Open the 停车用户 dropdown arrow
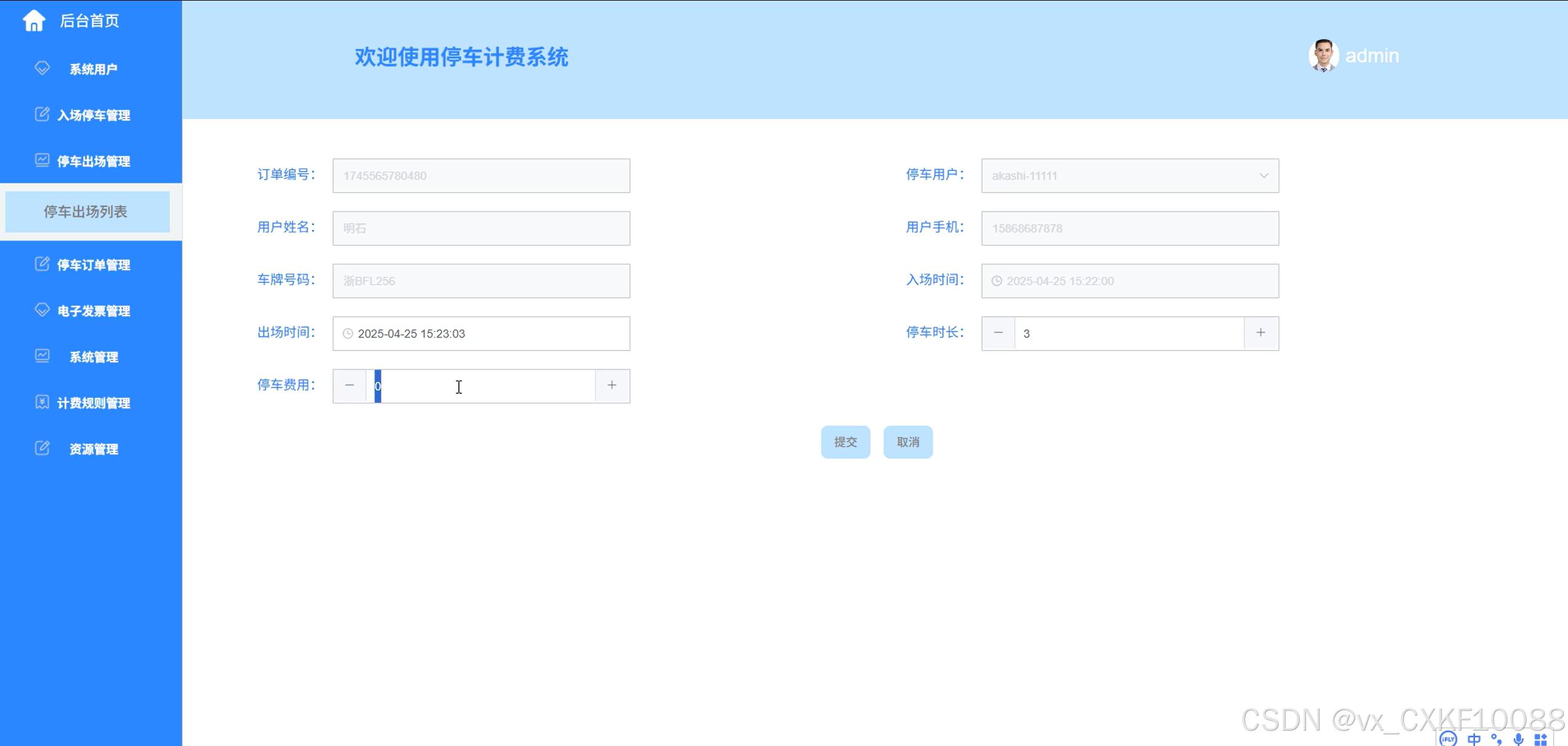 pyautogui.click(x=1263, y=176)
